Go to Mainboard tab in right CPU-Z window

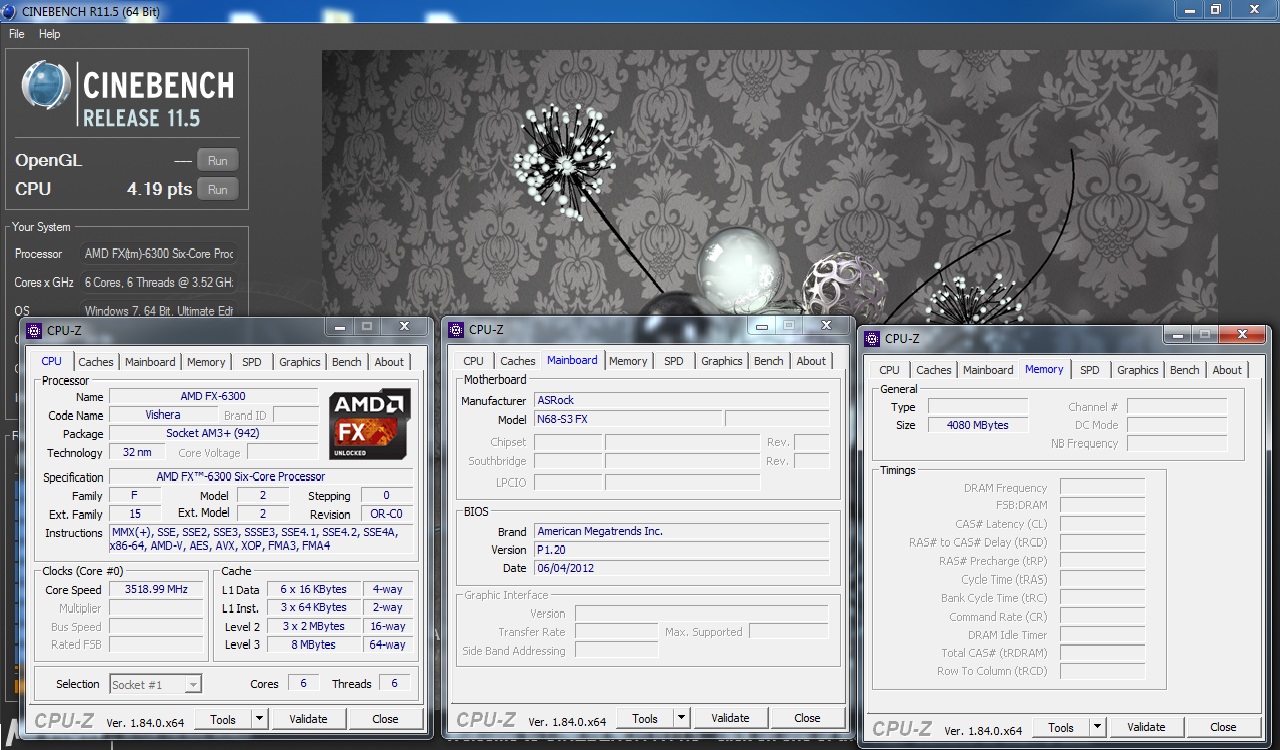(988, 370)
